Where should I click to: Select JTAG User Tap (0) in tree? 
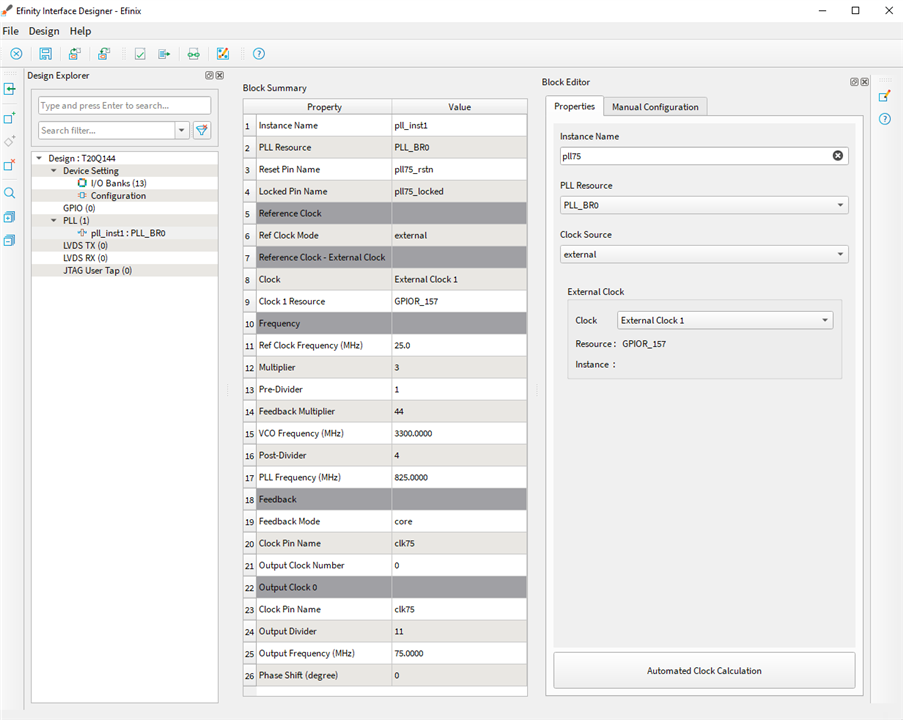coord(97,271)
